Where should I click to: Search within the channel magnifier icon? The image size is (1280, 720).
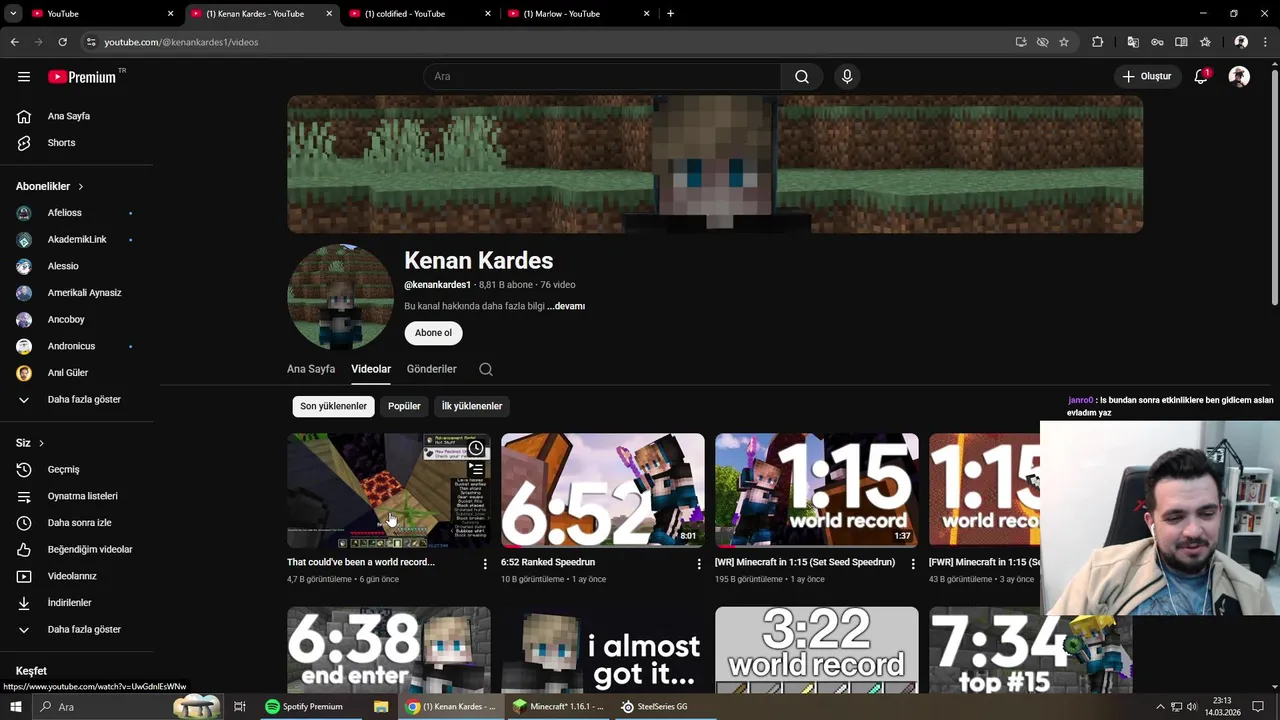[486, 369]
